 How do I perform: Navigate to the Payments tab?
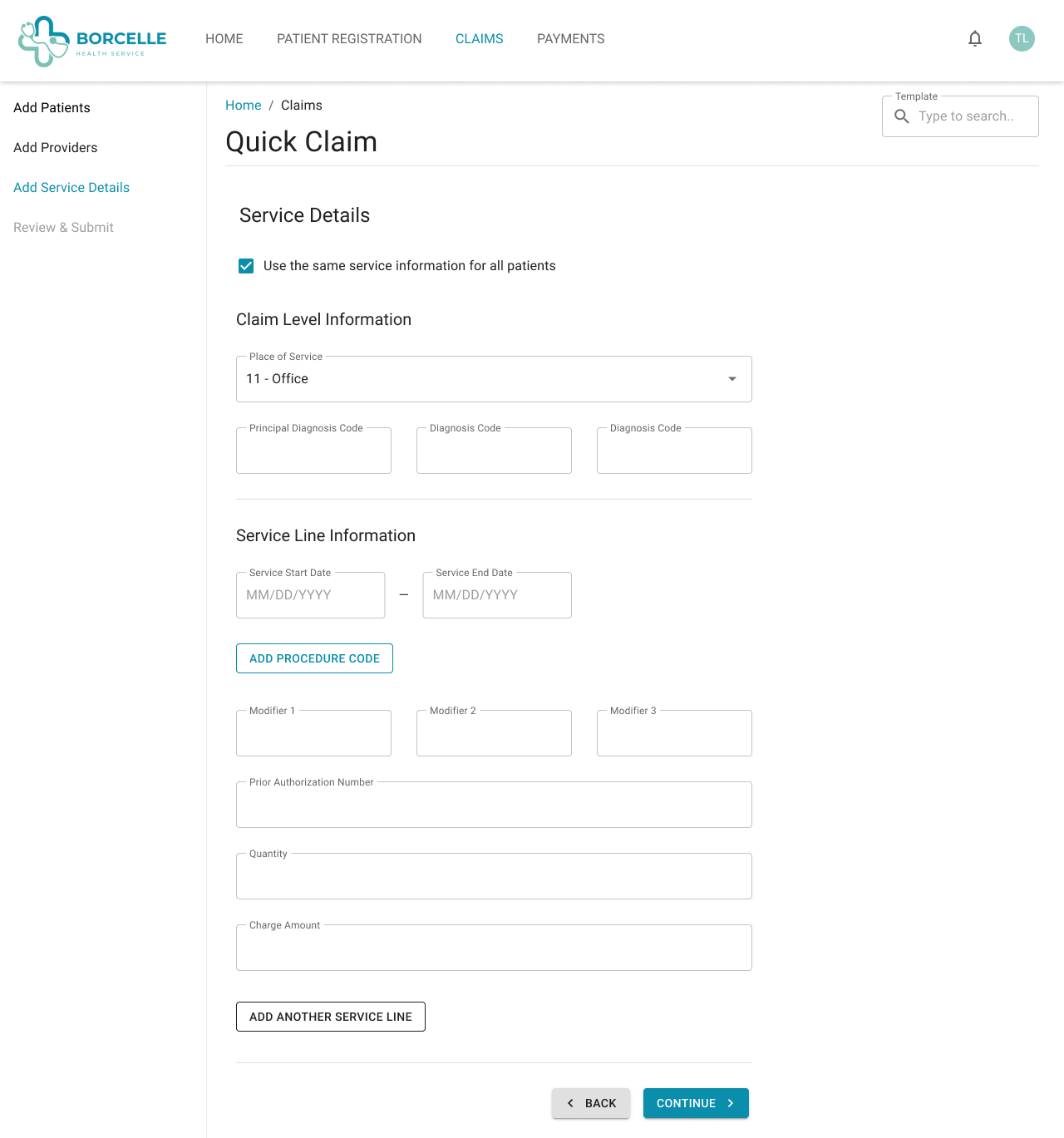coord(570,39)
